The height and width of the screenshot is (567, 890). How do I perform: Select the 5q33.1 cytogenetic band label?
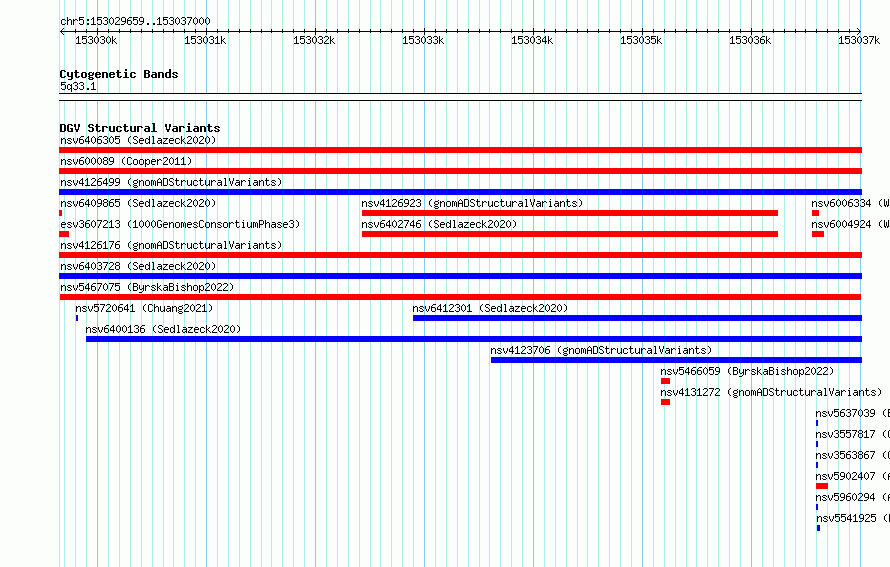pyautogui.click(x=78, y=86)
